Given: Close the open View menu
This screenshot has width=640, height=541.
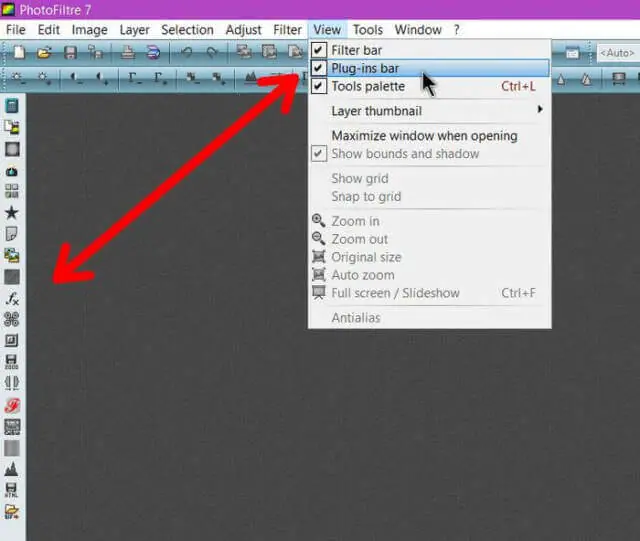Looking at the screenshot, I should 327,30.
